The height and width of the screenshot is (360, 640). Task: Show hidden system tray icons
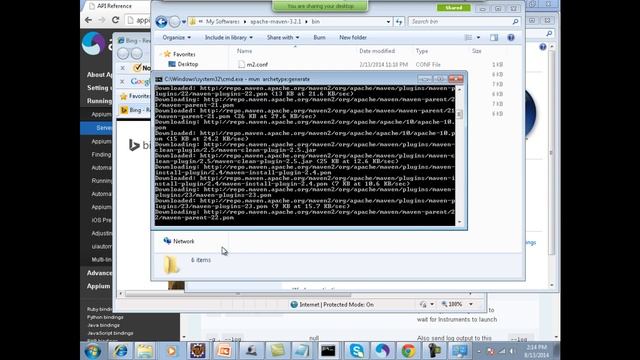tap(479, 351)
